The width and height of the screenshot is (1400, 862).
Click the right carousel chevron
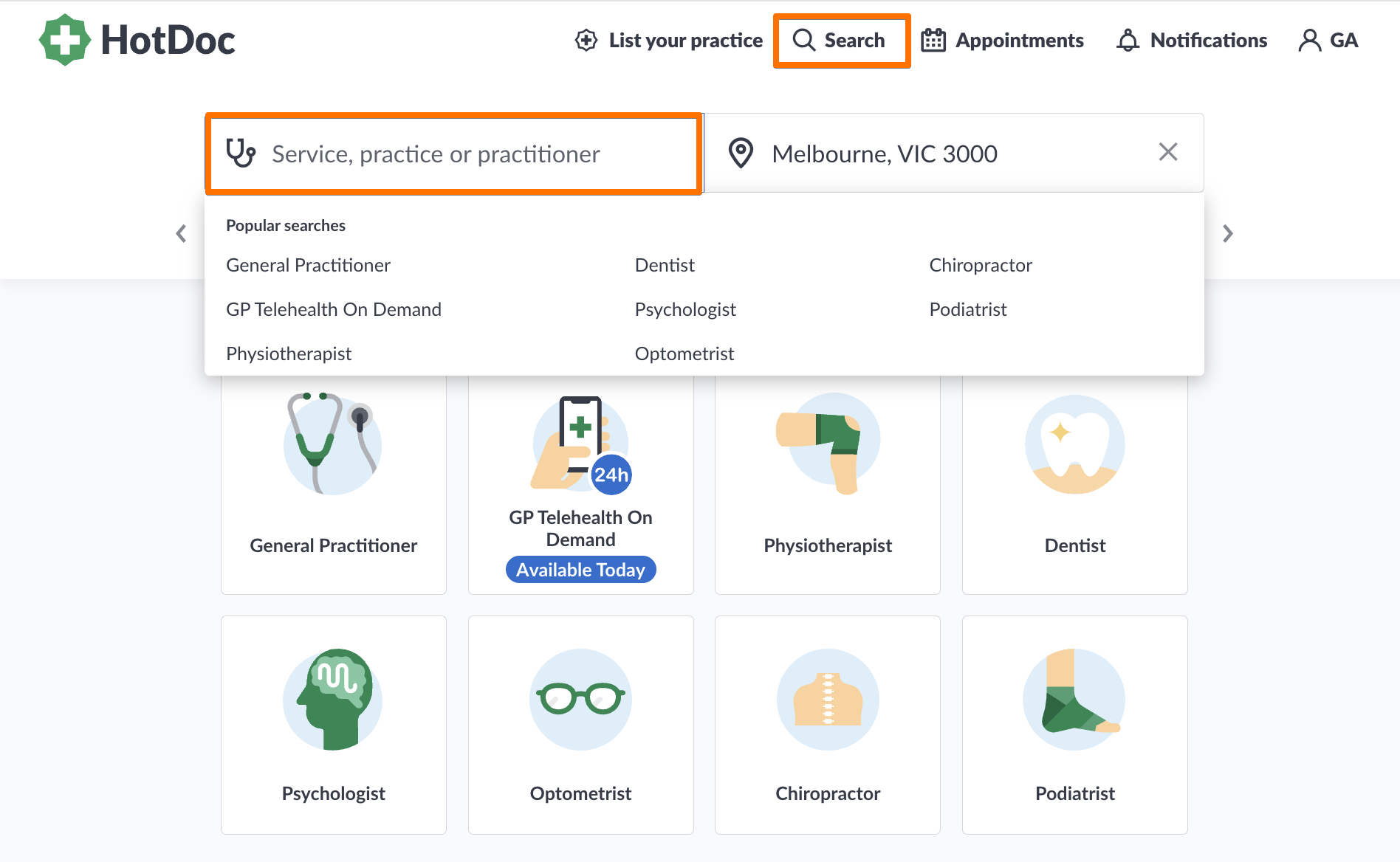[x=1227, y=234]
